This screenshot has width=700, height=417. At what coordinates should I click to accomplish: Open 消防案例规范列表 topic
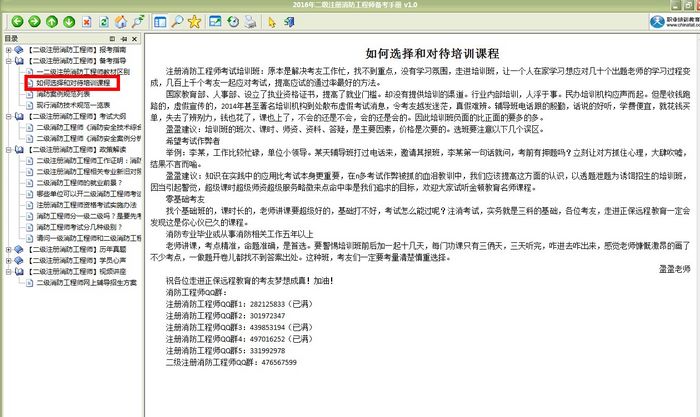tap(63, 94)
